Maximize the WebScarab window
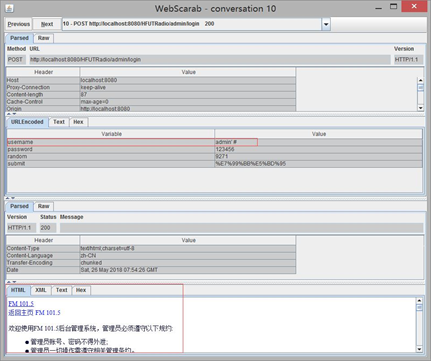431x361 pixels. [394, 6]
